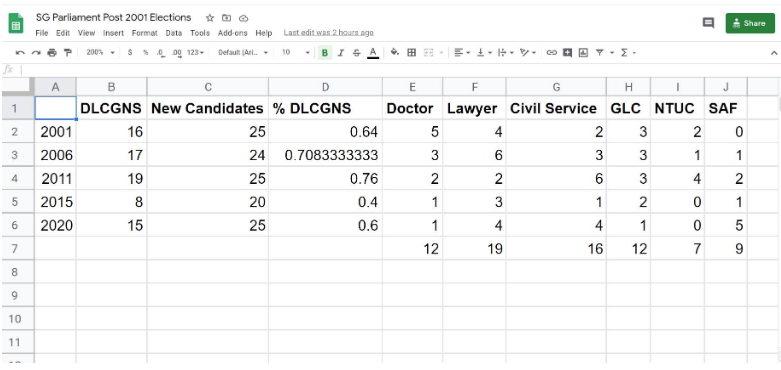Open the comment history
Screen dimensions: 781x370
coord(708,23)
